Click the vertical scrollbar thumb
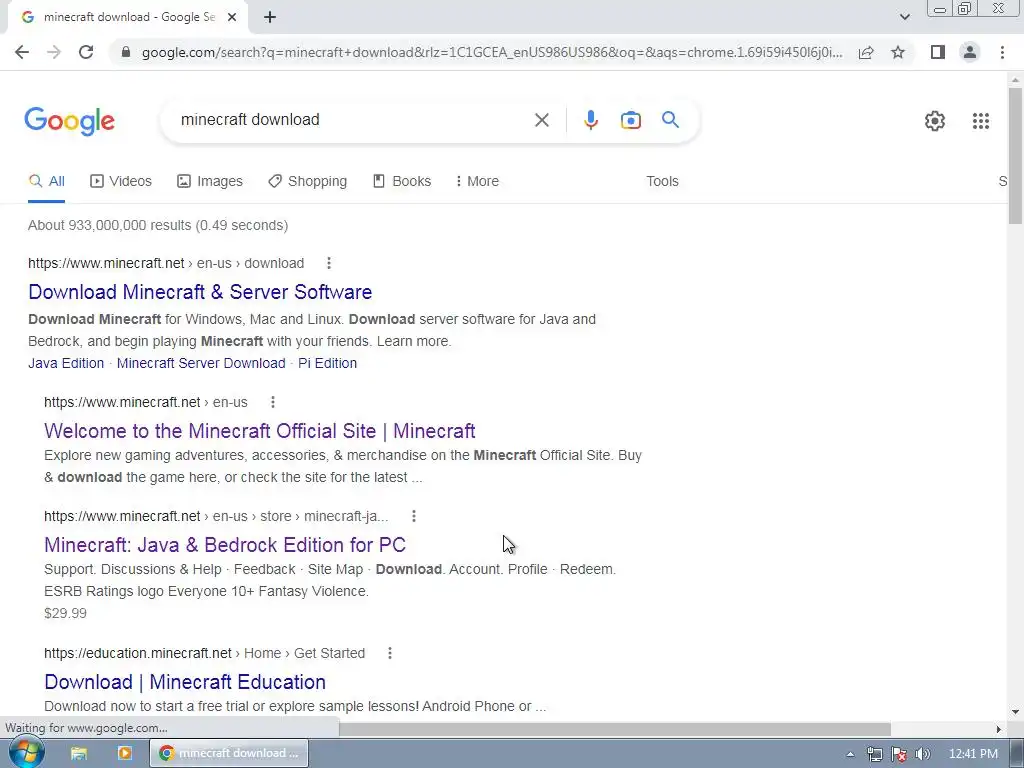Image resolution: width=1024 pixels, height=768 pixels. pos(1015,155)
